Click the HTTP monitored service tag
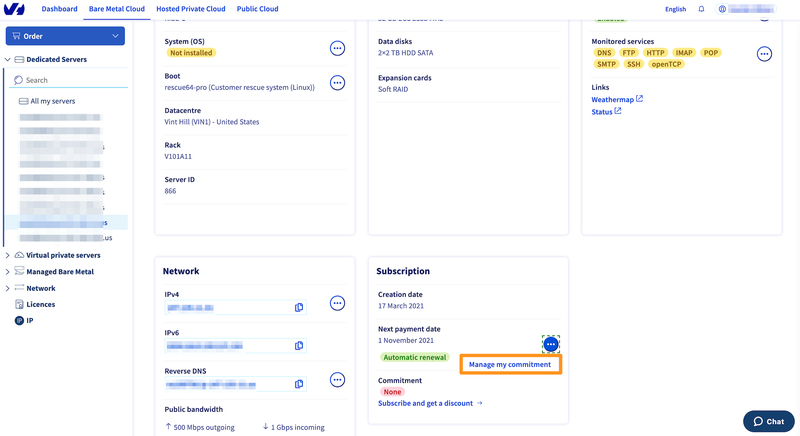Image resolution: width=800 pixels, height=436 pixels. [656, 53]
